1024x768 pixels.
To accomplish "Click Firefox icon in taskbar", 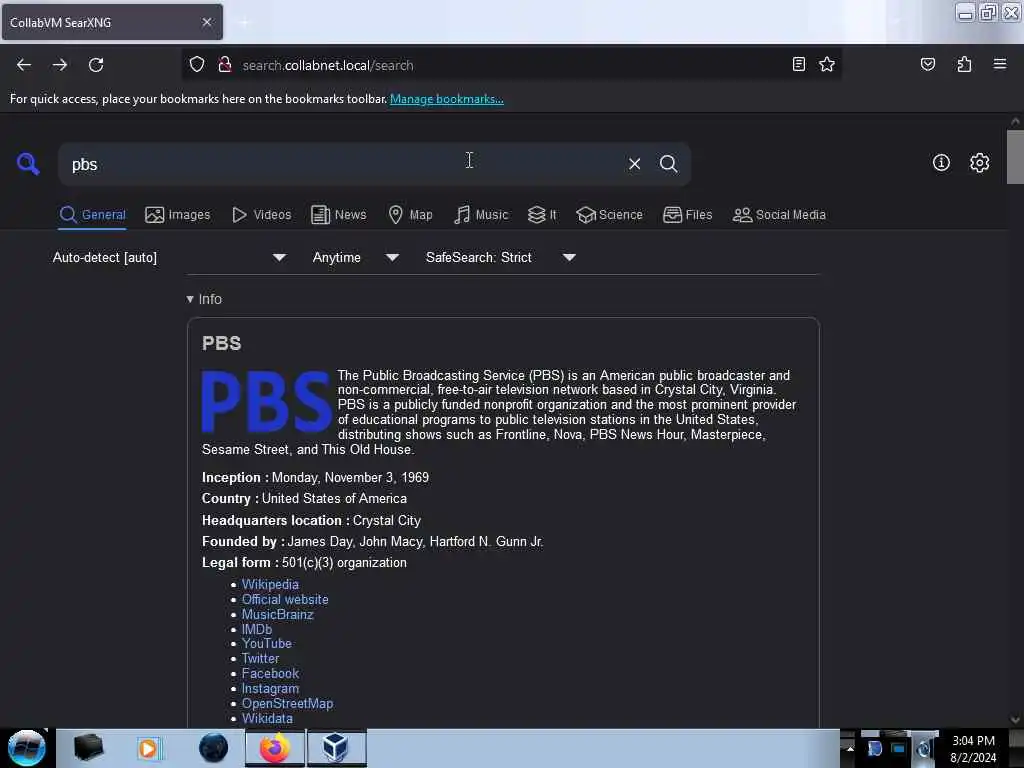I will [x=275, y=748].
